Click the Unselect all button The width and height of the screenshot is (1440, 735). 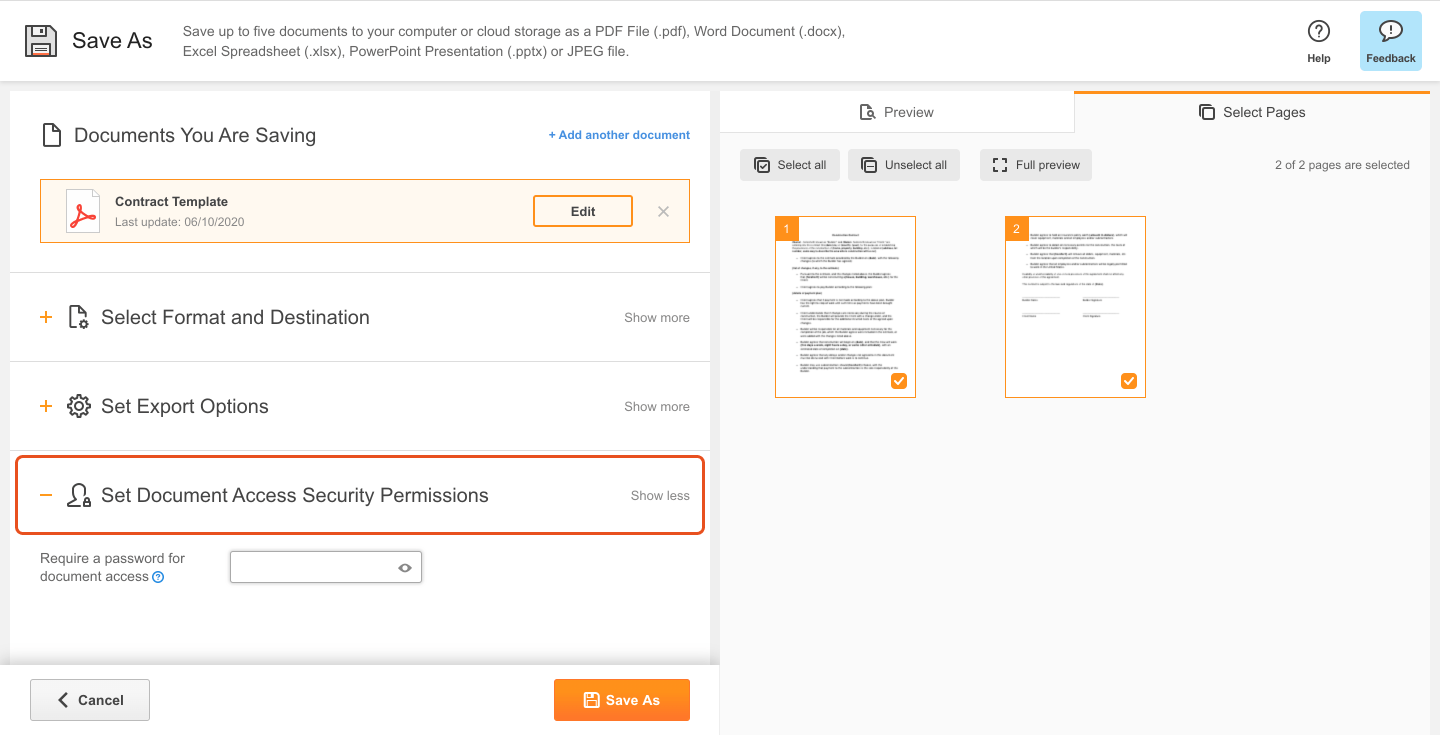(x=904, y=165)
